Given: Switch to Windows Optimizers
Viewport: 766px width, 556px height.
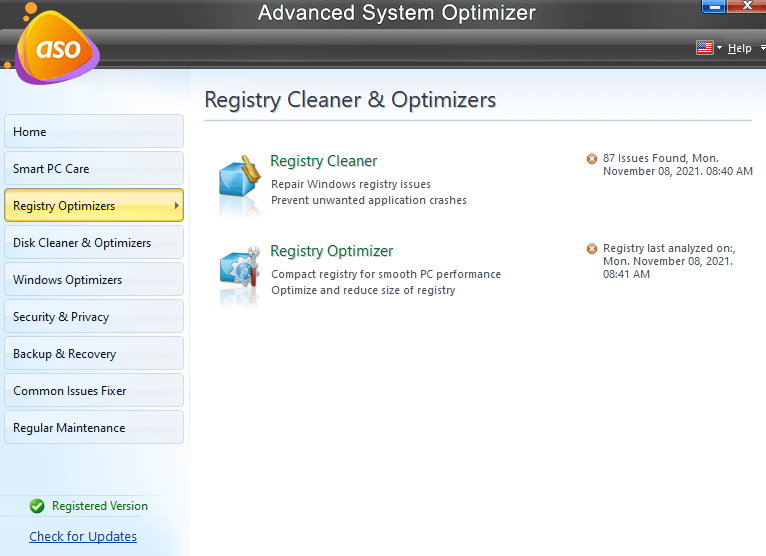Looking at the screenshot, I should (x=94, y=279).
